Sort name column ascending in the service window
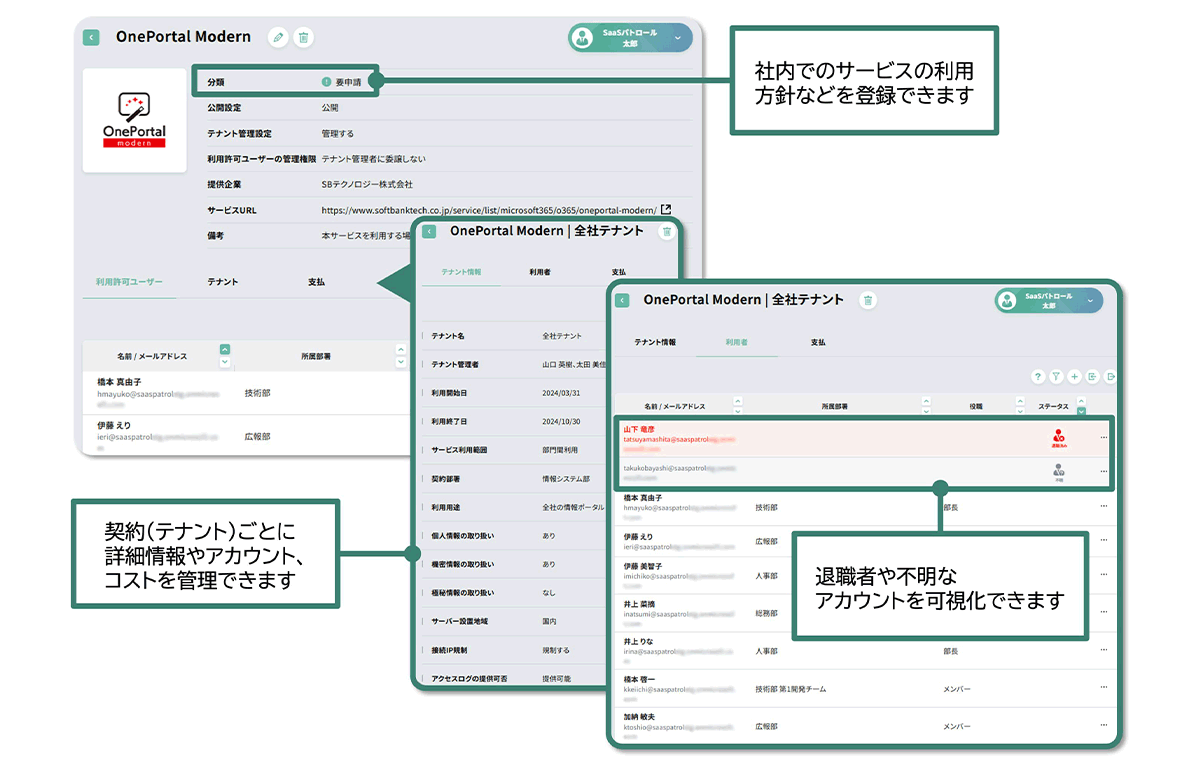The height and width of the screenshot is (782, 1200). pyautogui.click(x=225, y=349)
